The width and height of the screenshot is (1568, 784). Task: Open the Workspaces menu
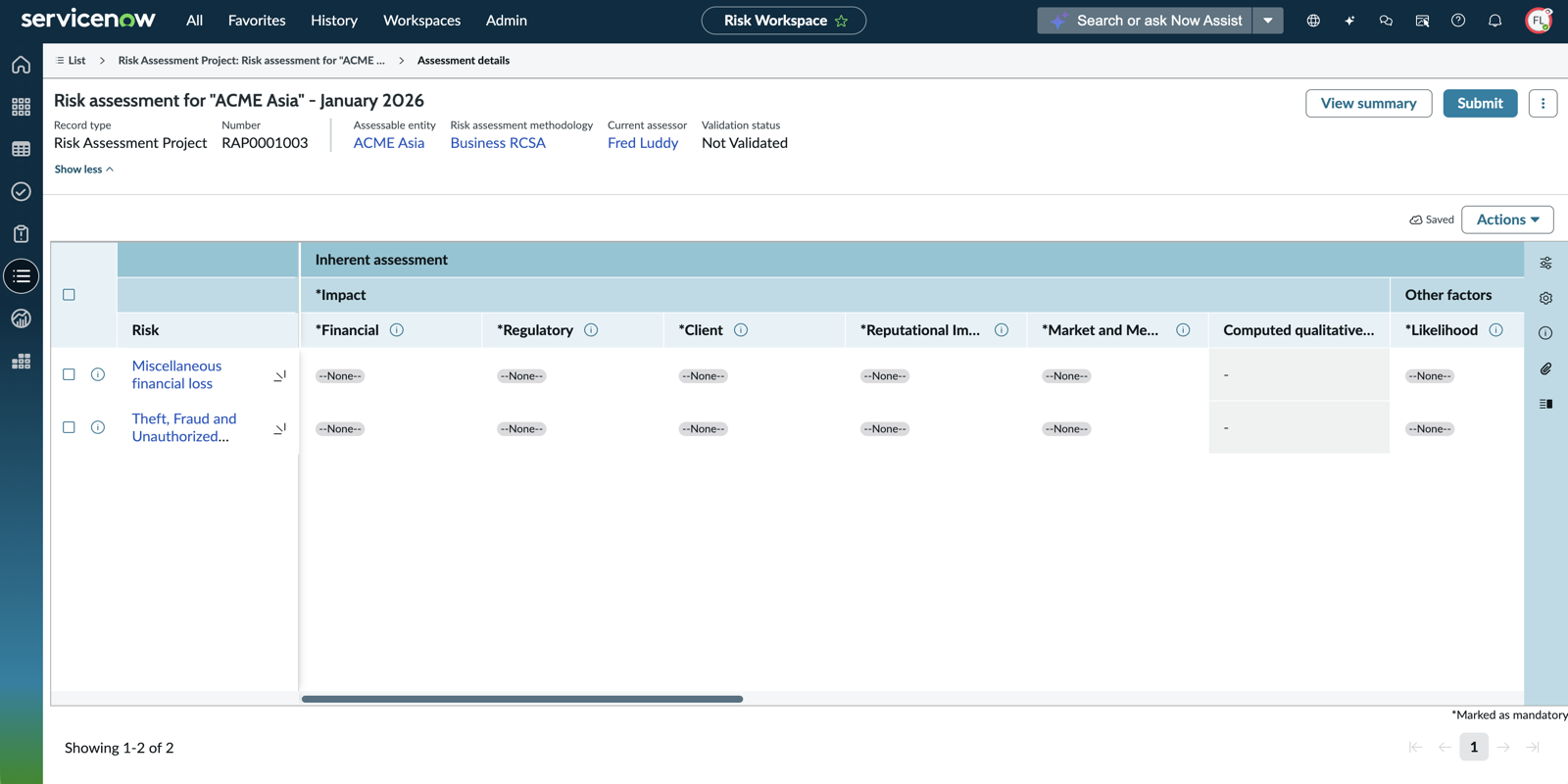[x=421, y=21]
